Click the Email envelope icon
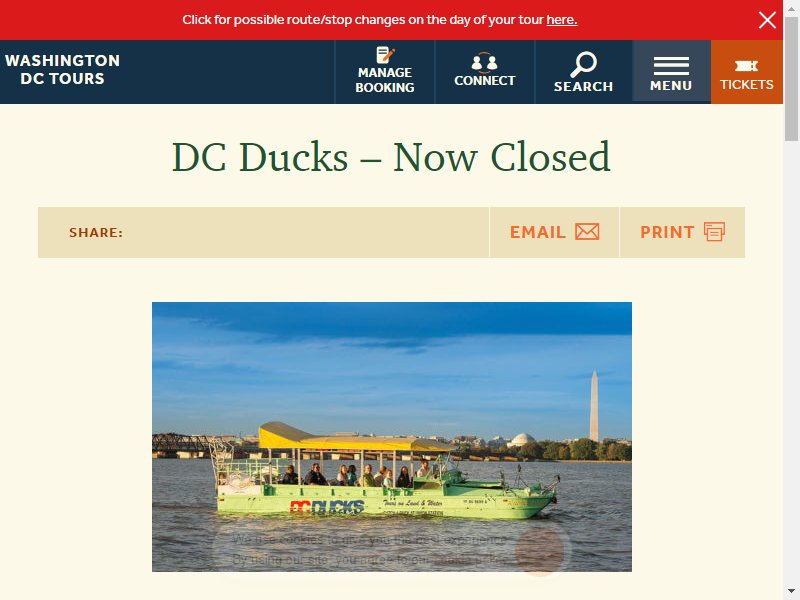This screenshot has height=600, width=800. (587, 232)
